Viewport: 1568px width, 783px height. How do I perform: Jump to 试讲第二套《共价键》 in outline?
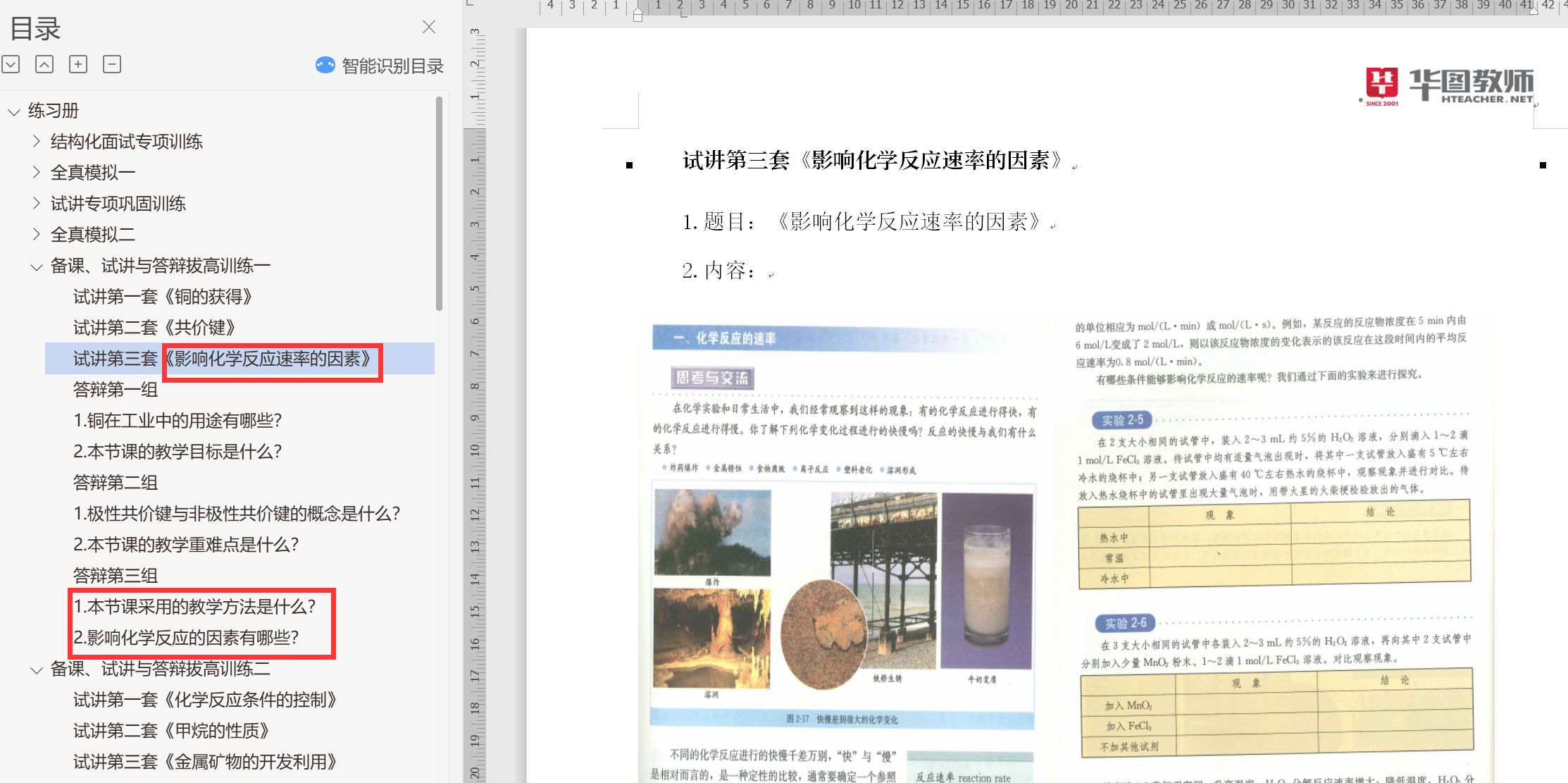[x=154, y=328]
